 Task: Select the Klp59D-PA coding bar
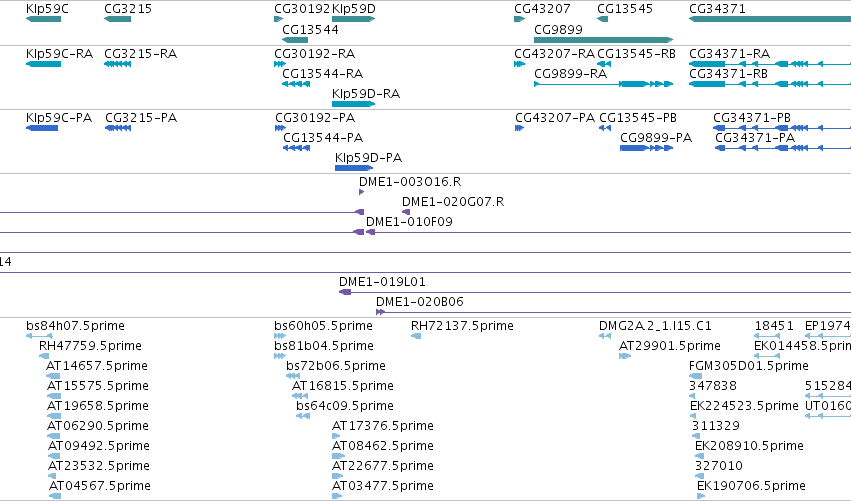tap(354, 168)
